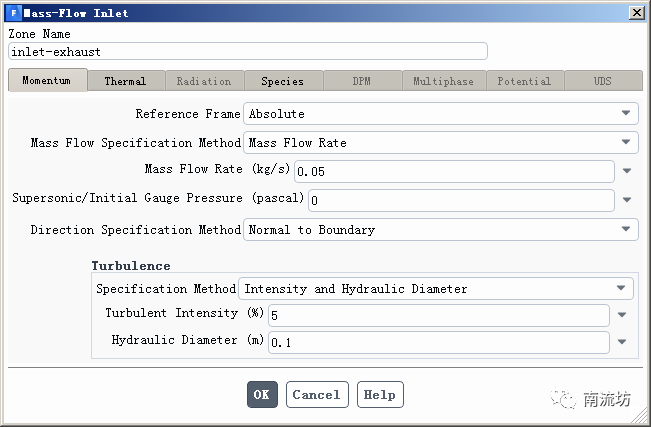Click the Zone Name input field
This screenshot has height=427, width=651.
pos(247,51)
